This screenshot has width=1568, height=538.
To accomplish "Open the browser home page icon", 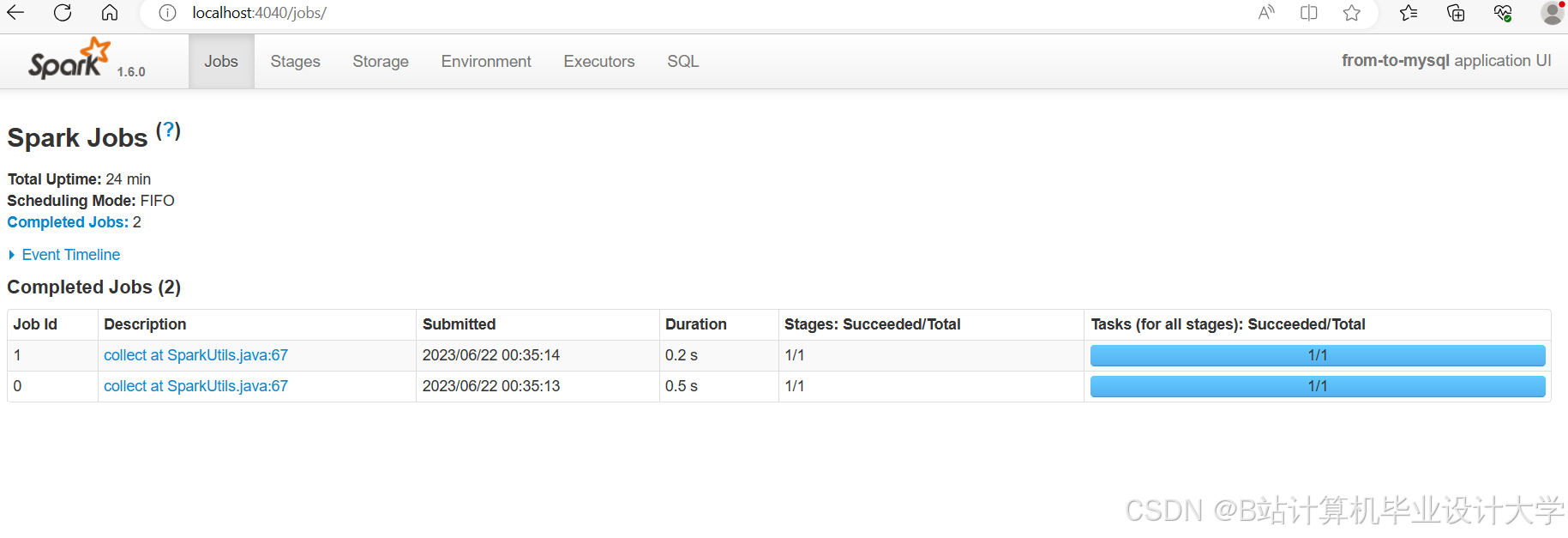I will click(x=110, y=13).
